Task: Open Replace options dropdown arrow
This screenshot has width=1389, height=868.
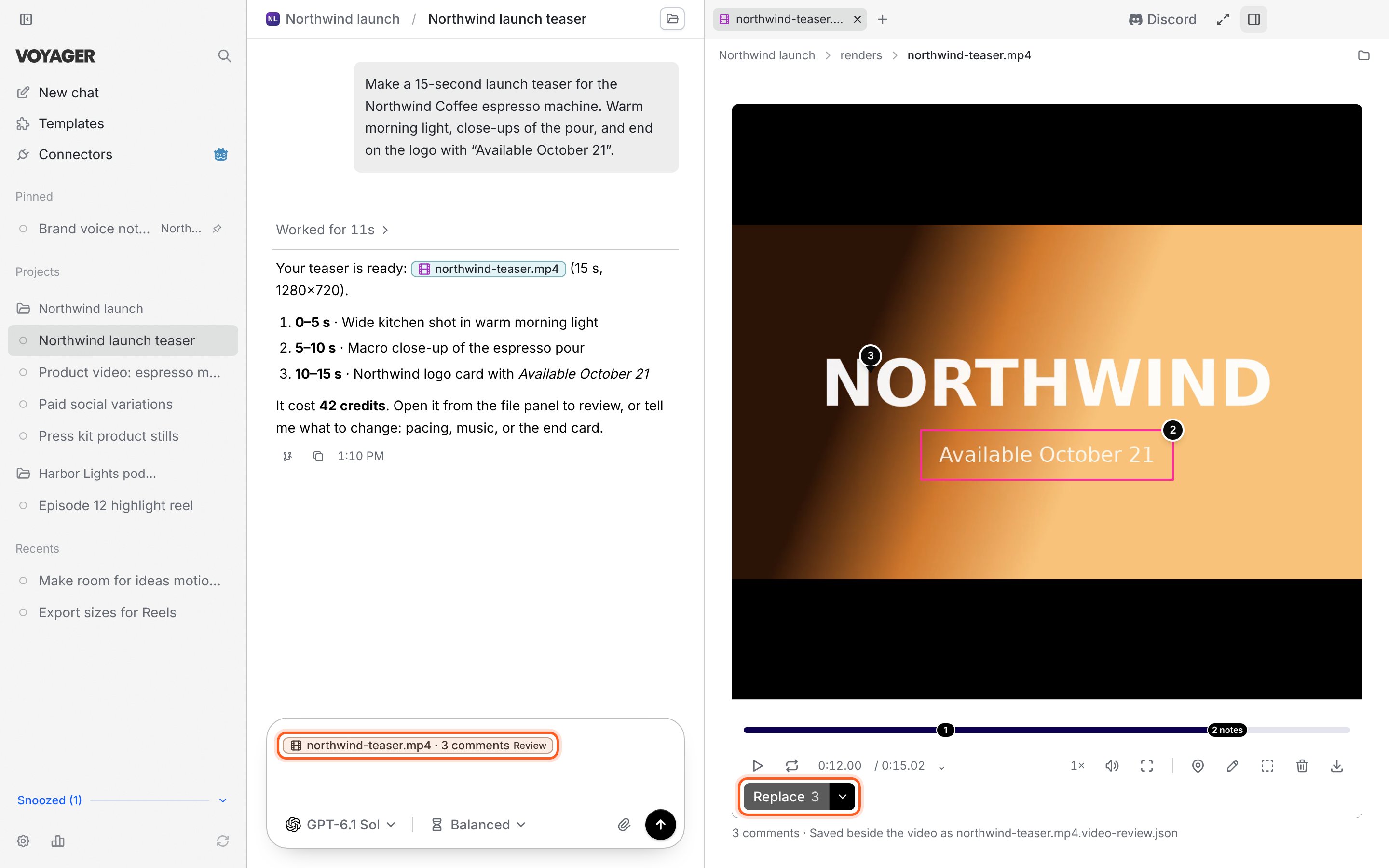Action: point(842,797)
